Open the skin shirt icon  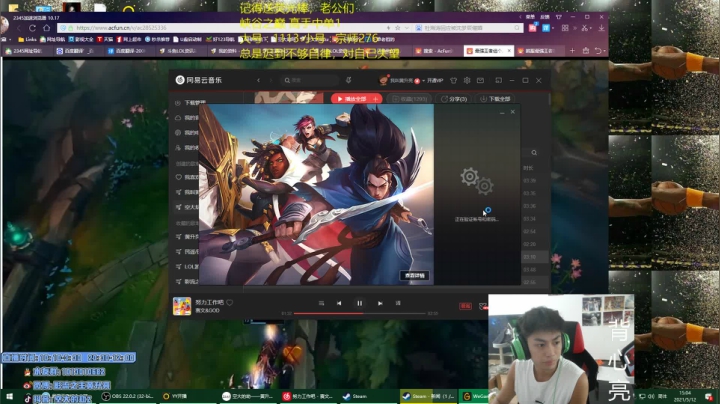(453, 80)
